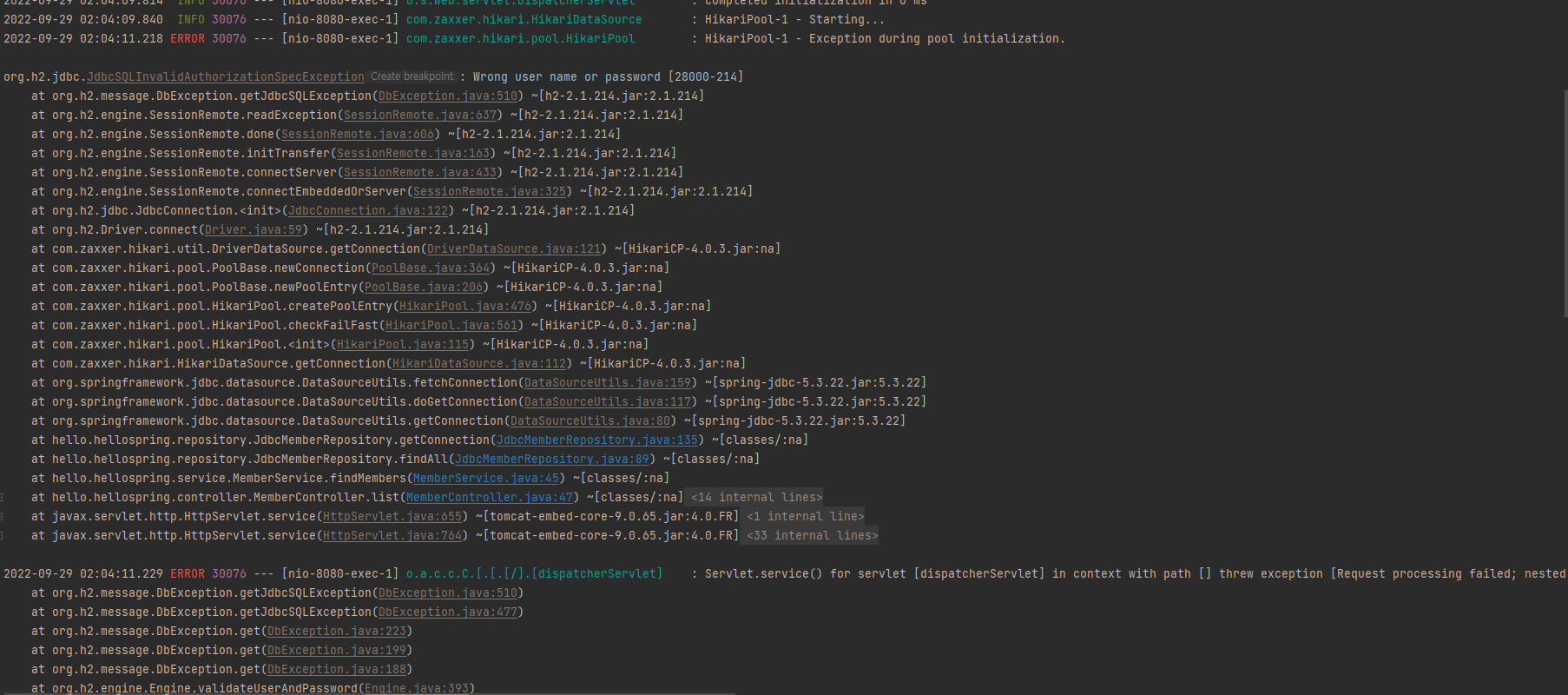Click the horizontal scrollbar at console bottom
Viewport: 1568px width, 695px height.
click(x=368, y=692)
